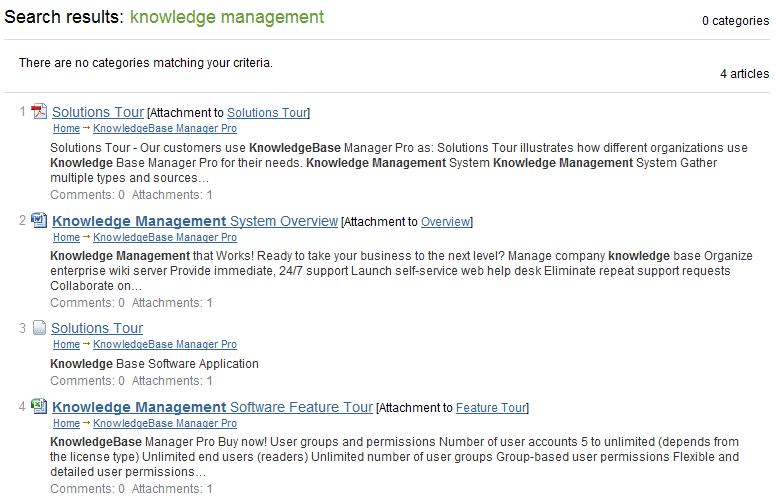Click the blank page icon beside third Solutions Tour result
The height and width of the screenshot is (504, 776).
[39, 328]
